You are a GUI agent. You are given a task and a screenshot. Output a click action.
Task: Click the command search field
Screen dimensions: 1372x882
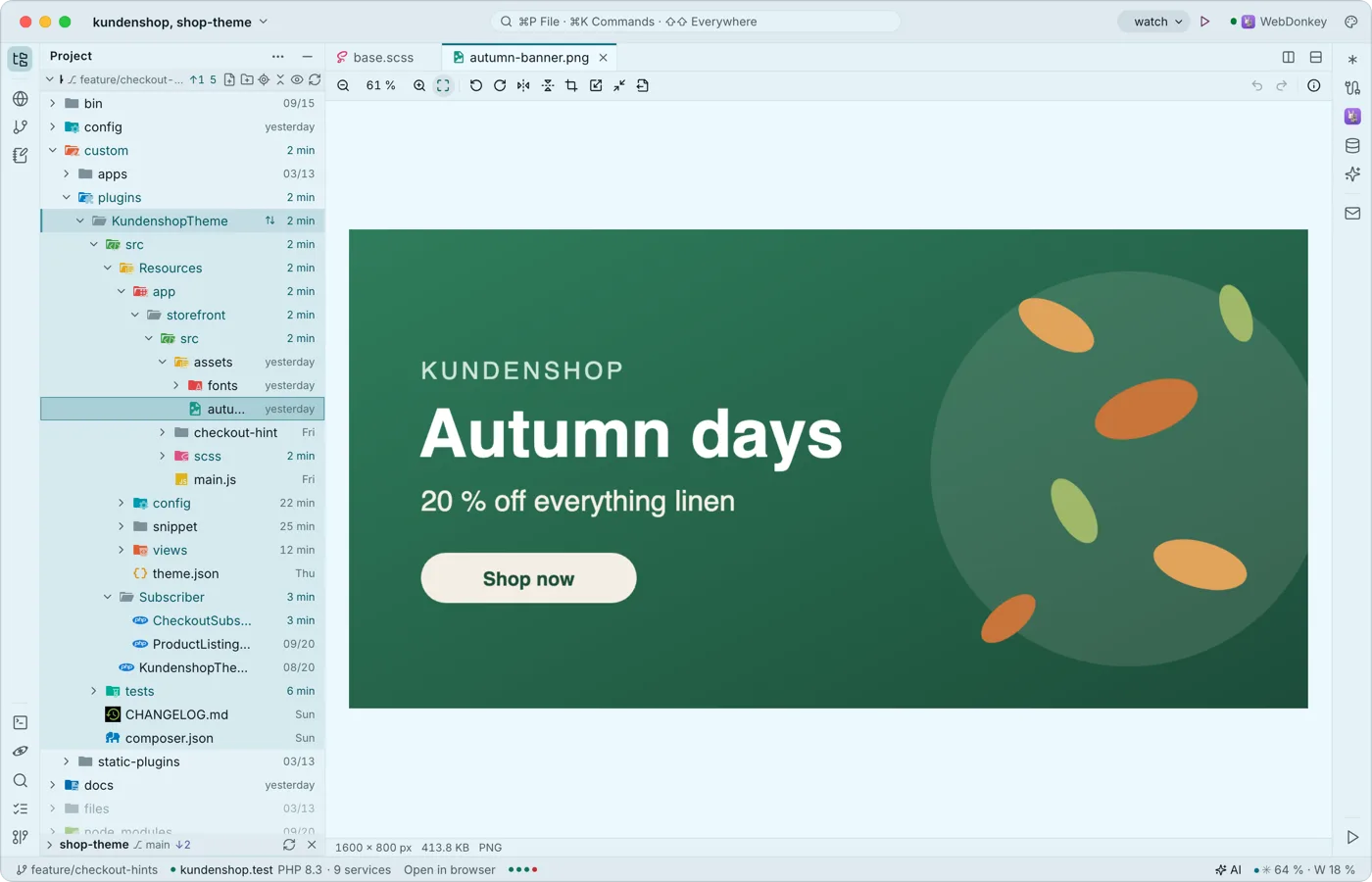696,22
